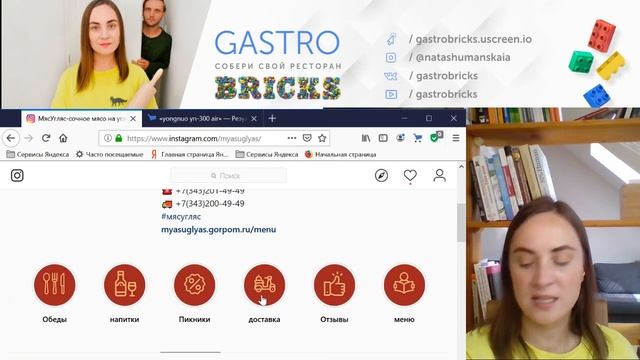640x360 pixels.
Task: Close the yongnuo yn-300 air tab
Action: (254, 119)
